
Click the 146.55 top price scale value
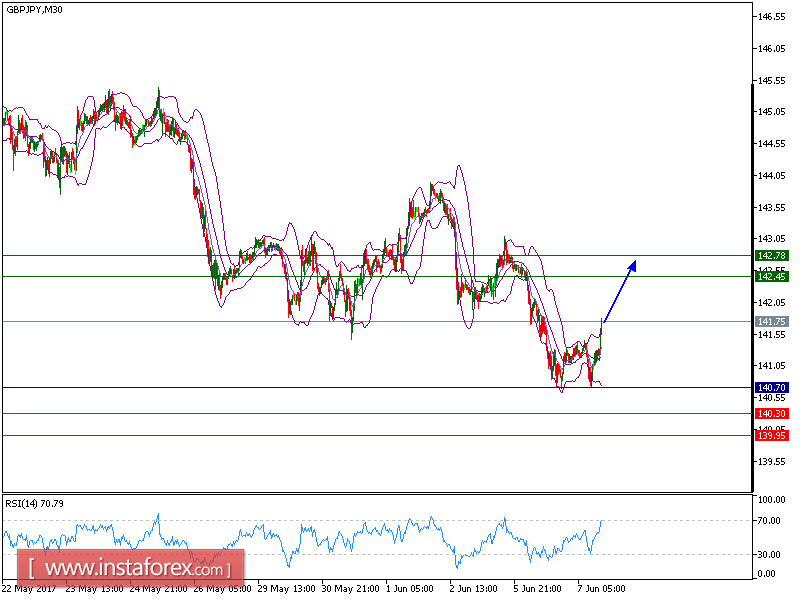coord(769,15)
